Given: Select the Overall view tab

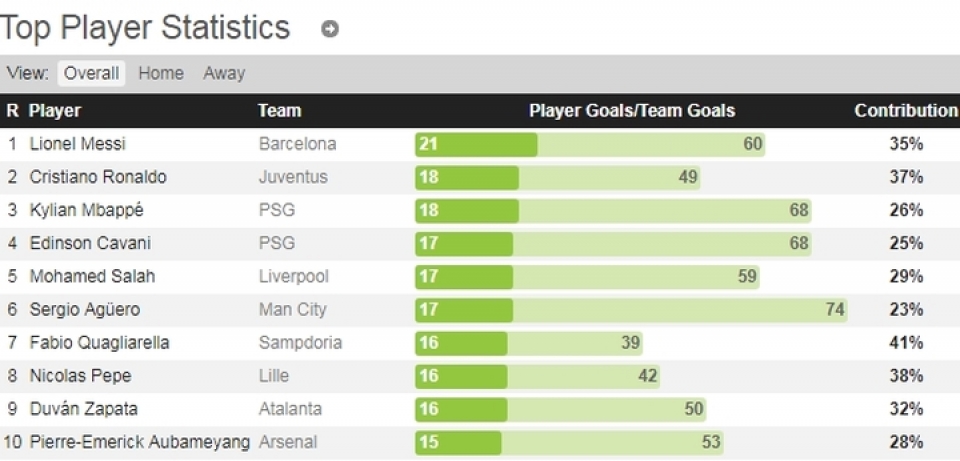Looking at the screenshot, I should point(91,73).
